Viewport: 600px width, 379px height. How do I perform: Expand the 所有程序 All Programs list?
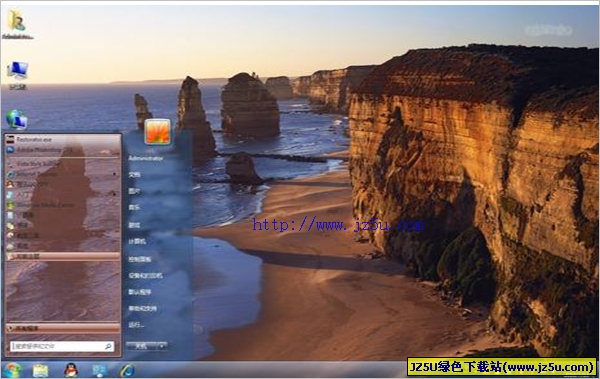(64, 328)
